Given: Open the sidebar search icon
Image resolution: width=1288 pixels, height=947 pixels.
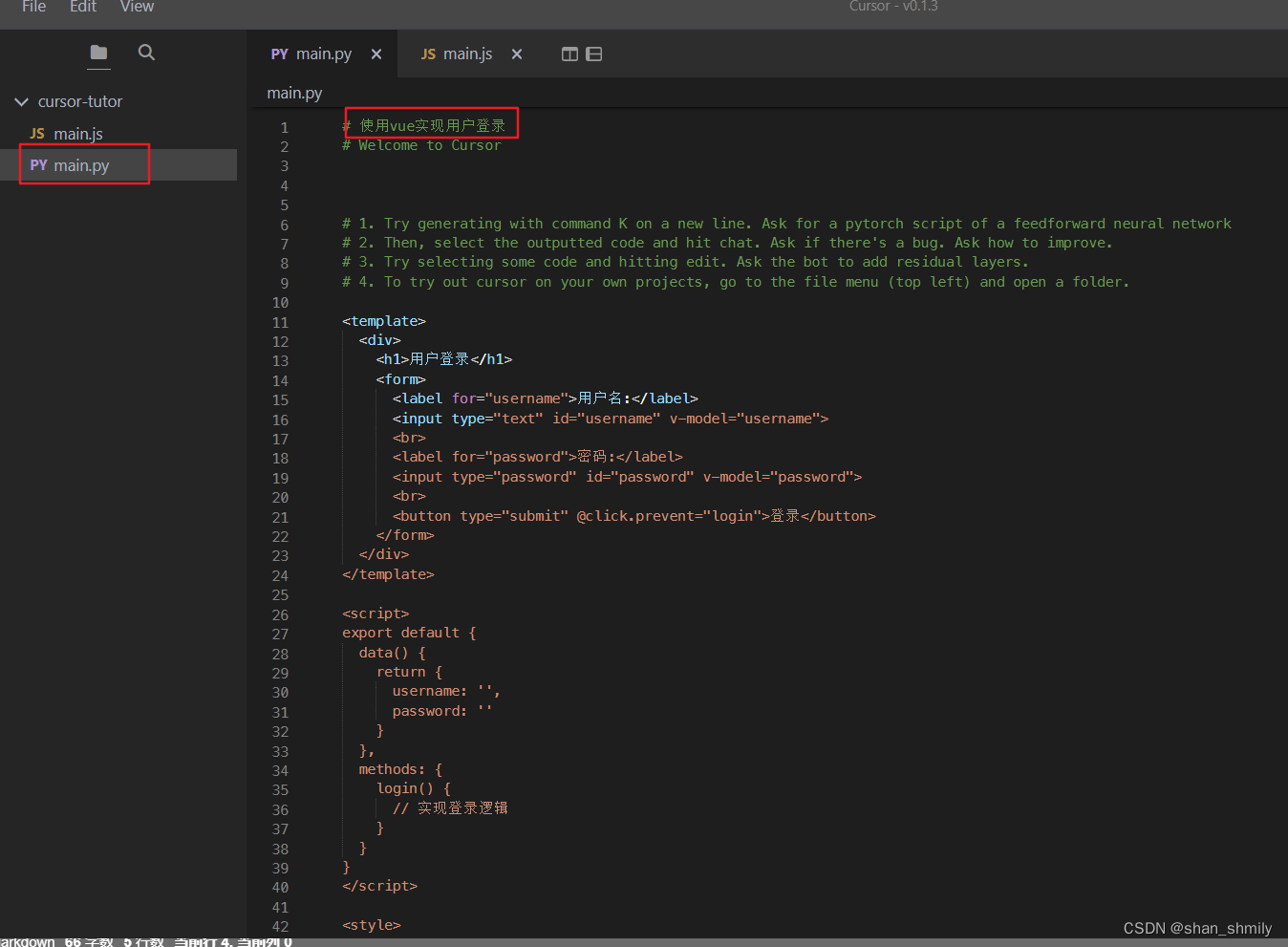Looking at the screenshot, I should point(146,53).
